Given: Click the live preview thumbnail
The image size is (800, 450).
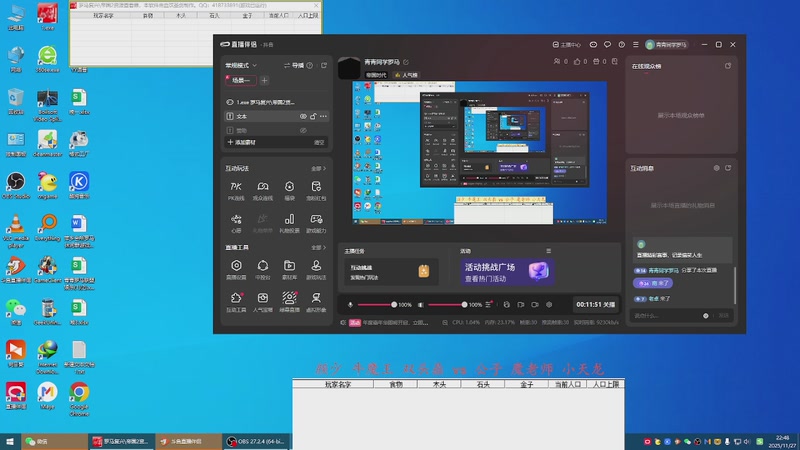Looking at the screenshot, I should click(x=479, y=153).
